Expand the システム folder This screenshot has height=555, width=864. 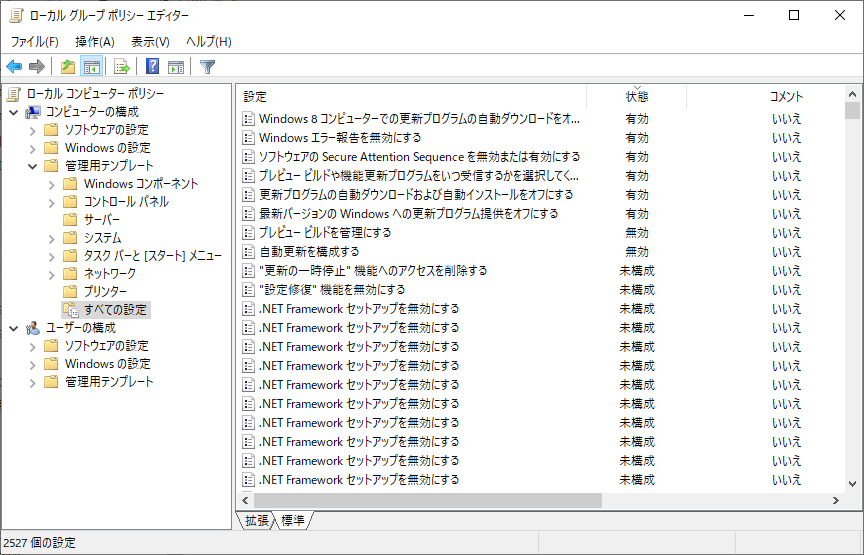pyautogui.click(x=52, y=239)
